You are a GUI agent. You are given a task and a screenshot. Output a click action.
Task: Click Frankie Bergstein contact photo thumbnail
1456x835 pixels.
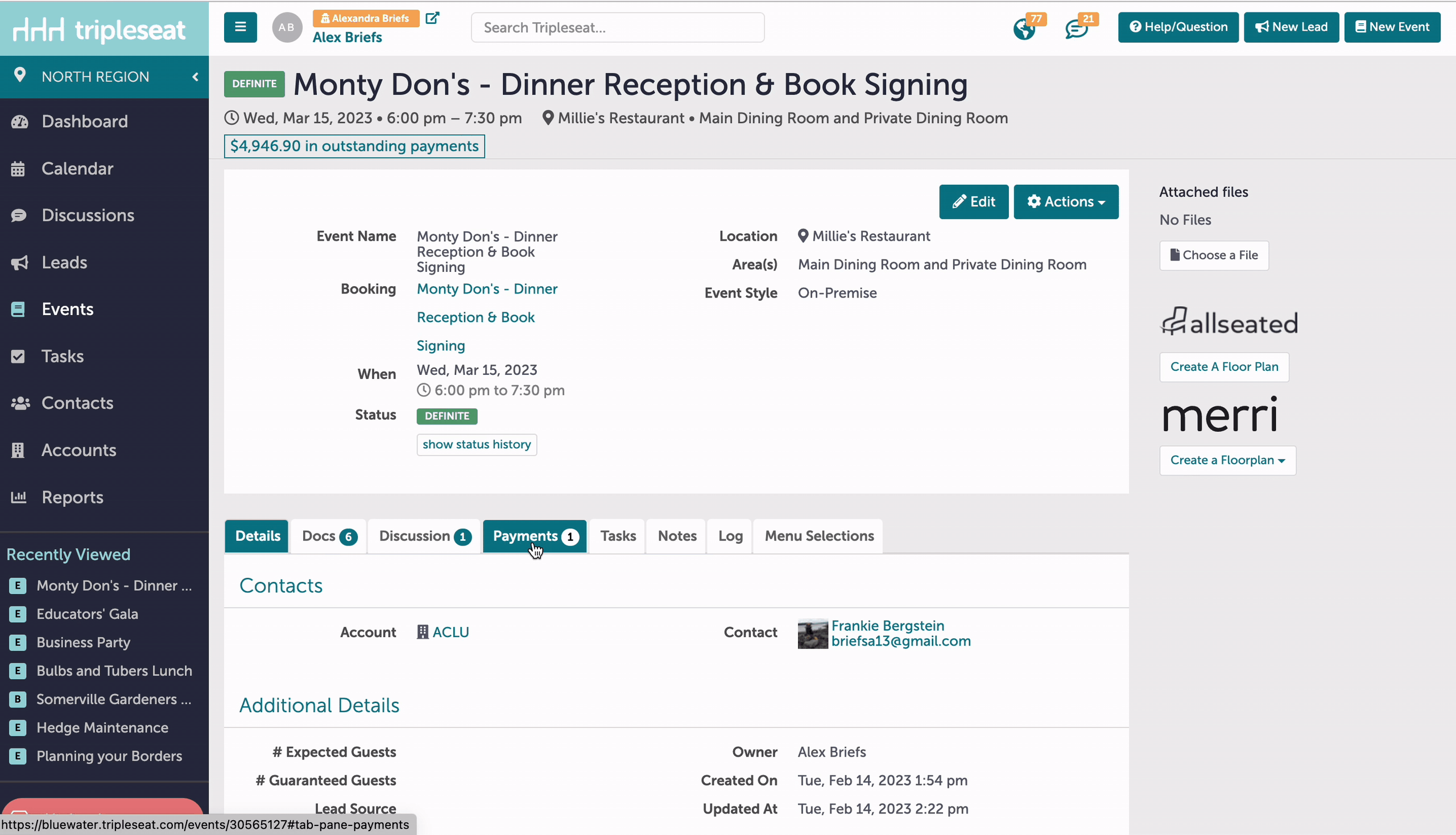813,633
